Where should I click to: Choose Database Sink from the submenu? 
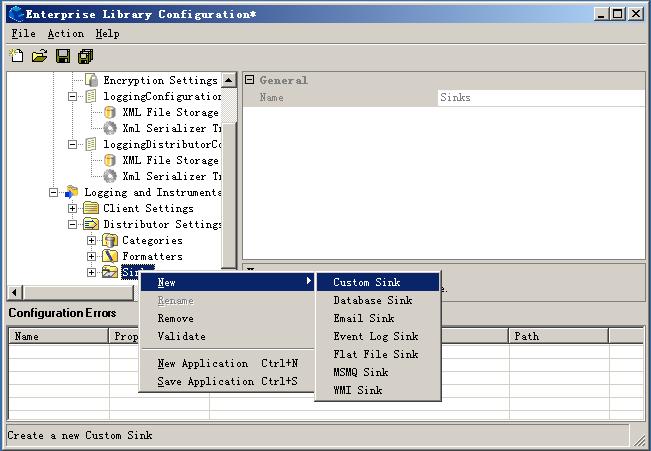coord(372,300)
